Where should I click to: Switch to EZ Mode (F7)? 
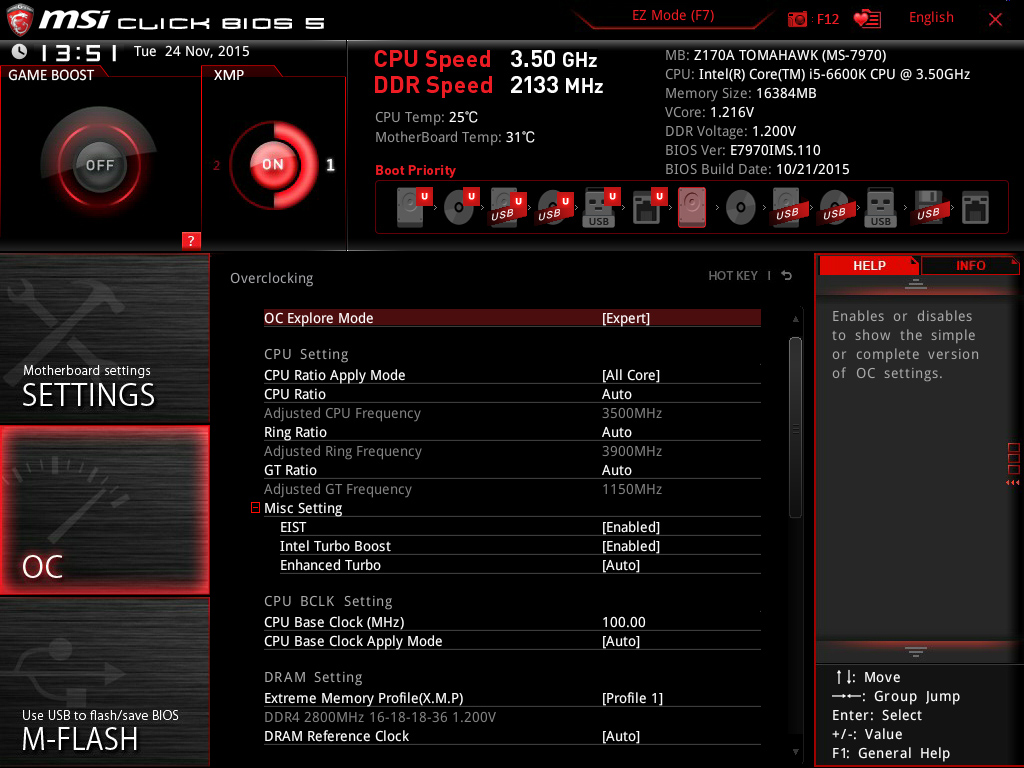[x=673, y=17]
